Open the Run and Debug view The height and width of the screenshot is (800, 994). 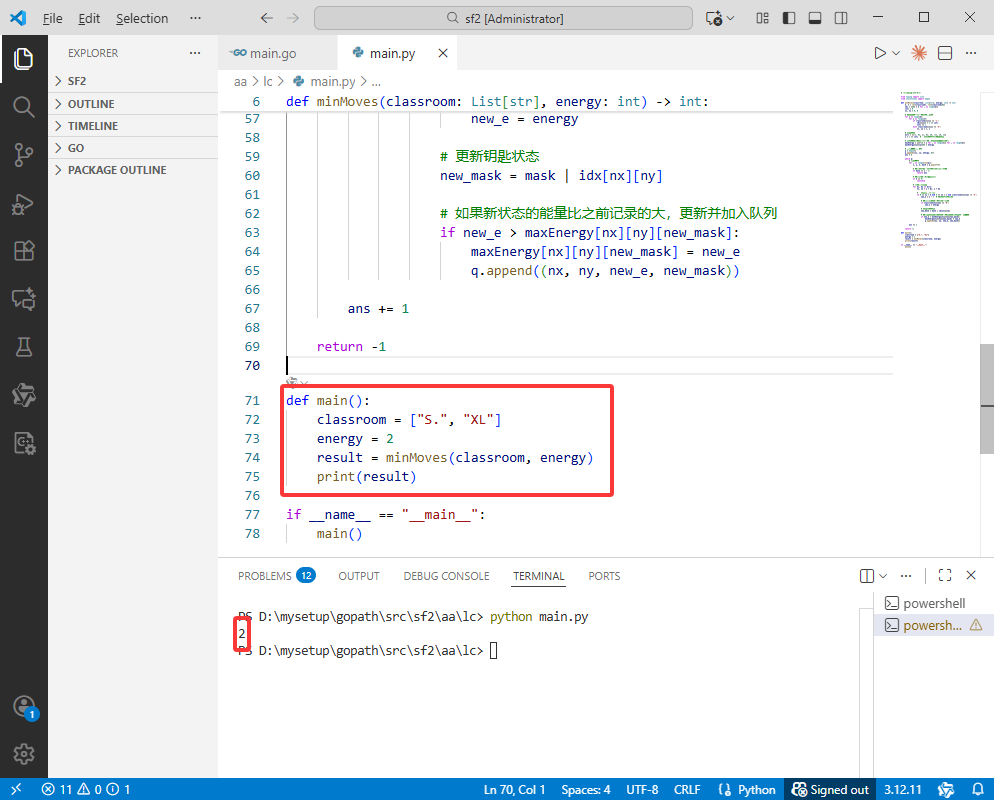[23, 203]
